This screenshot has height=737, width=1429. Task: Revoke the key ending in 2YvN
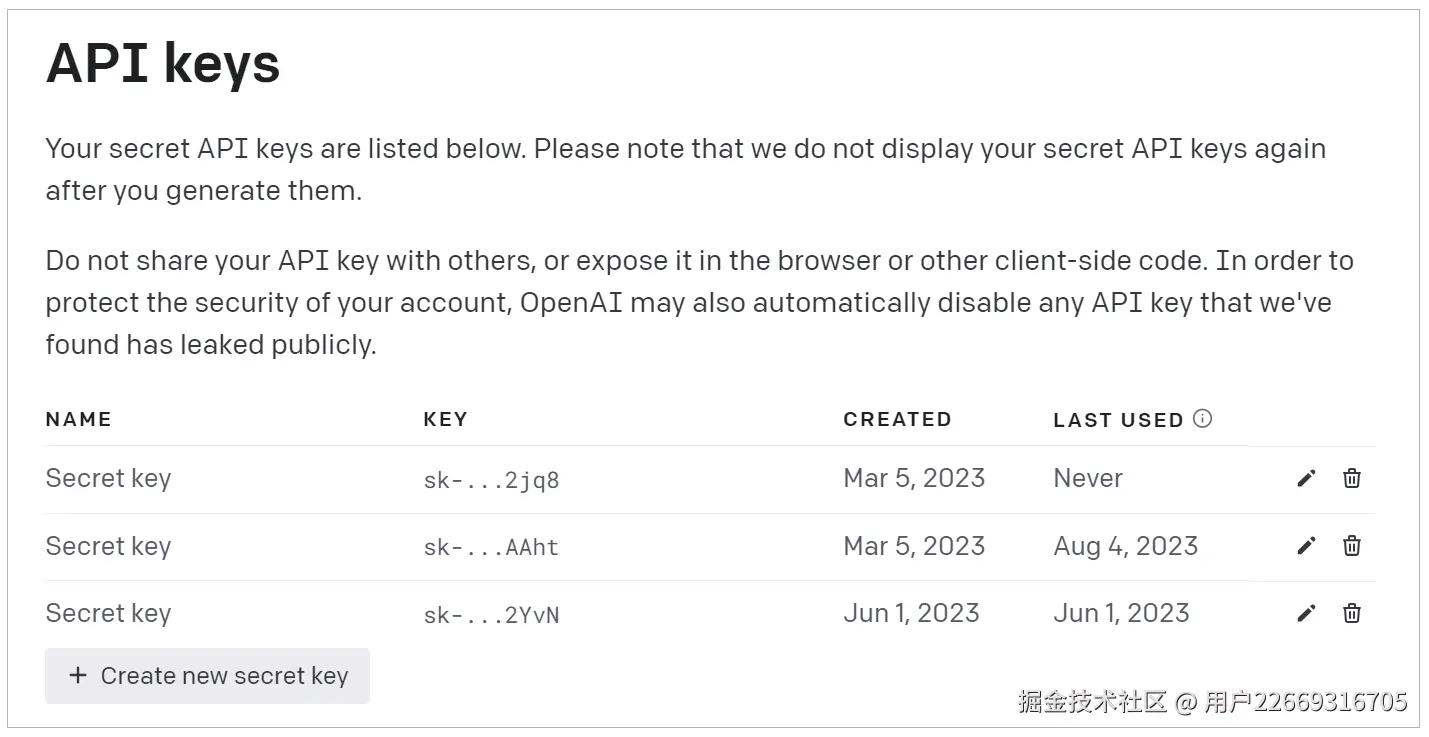[1352, 613]
